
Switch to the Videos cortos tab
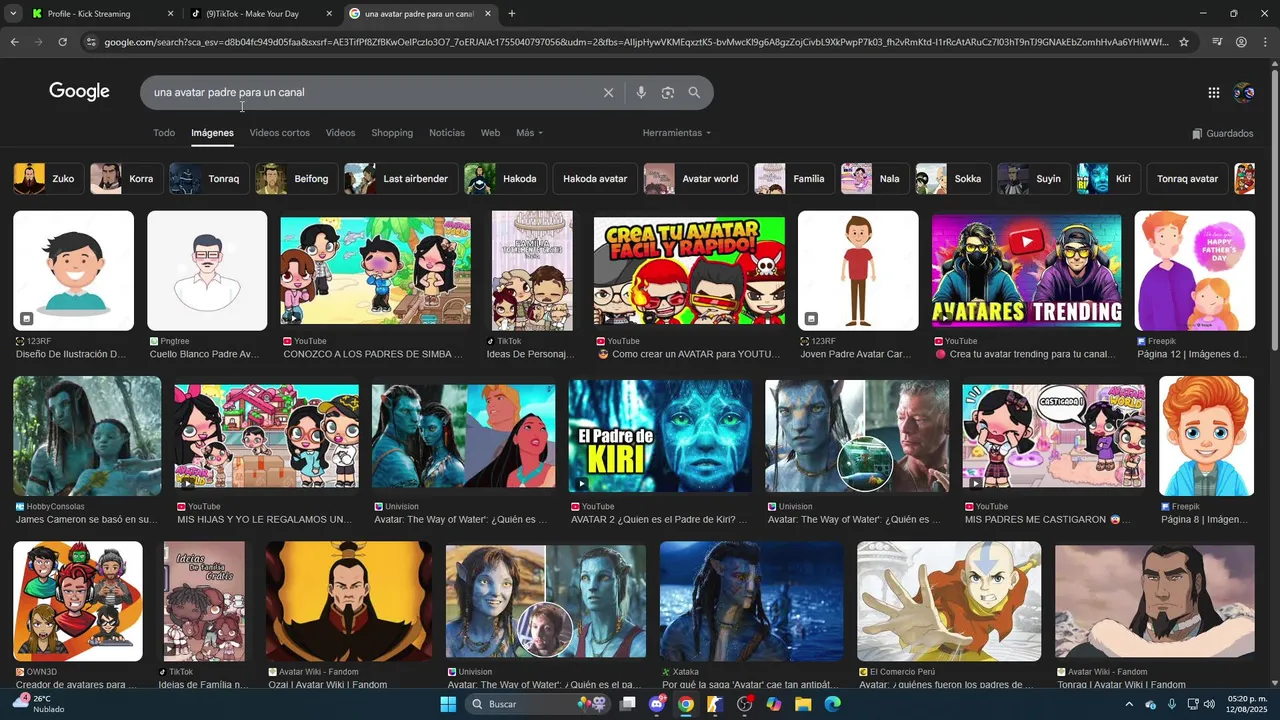pos(279,133)
